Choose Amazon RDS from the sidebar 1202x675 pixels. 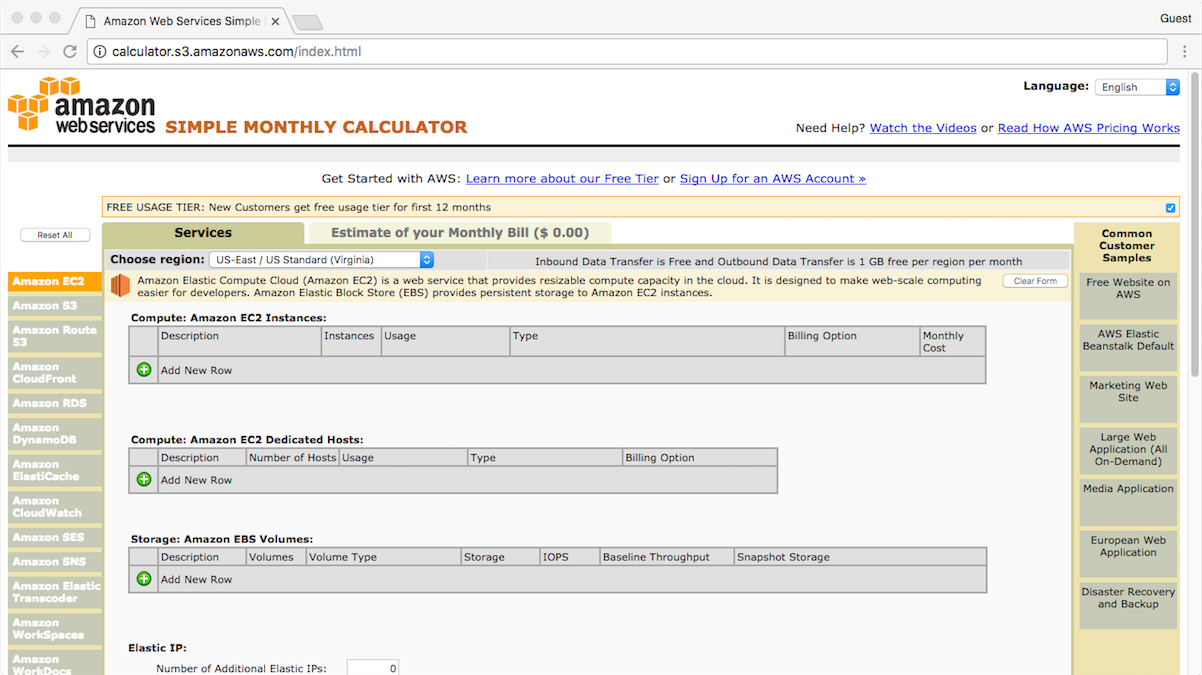[x=55, y=403]
